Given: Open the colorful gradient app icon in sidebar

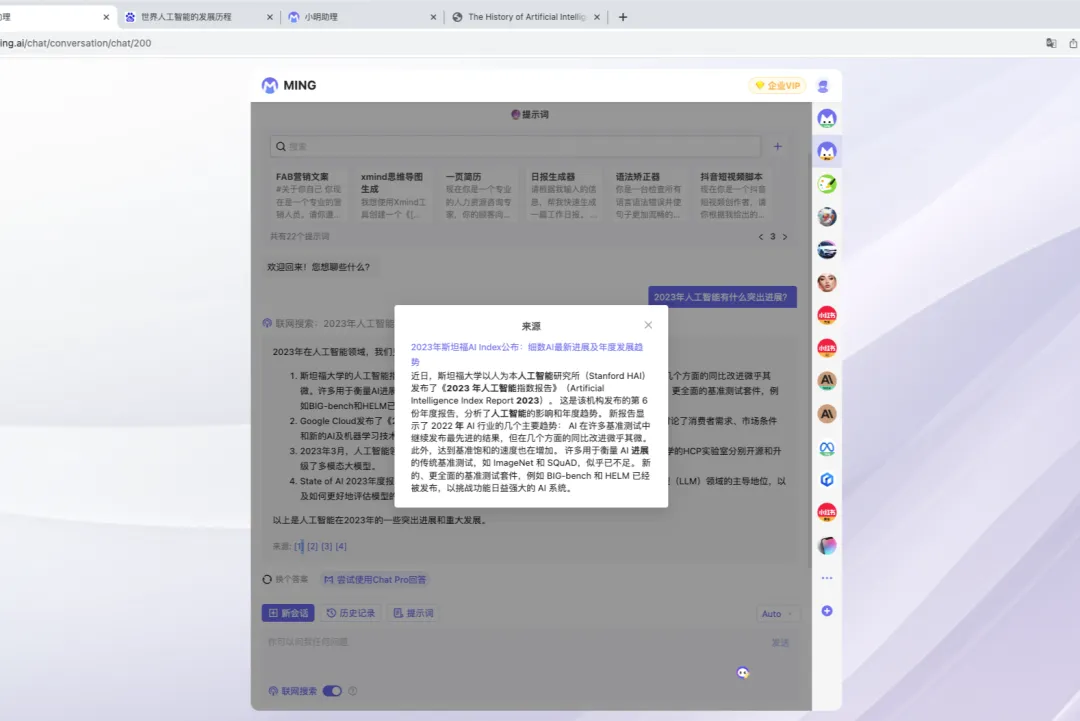Looking at the screenshot, I should [x=826, y=545].
